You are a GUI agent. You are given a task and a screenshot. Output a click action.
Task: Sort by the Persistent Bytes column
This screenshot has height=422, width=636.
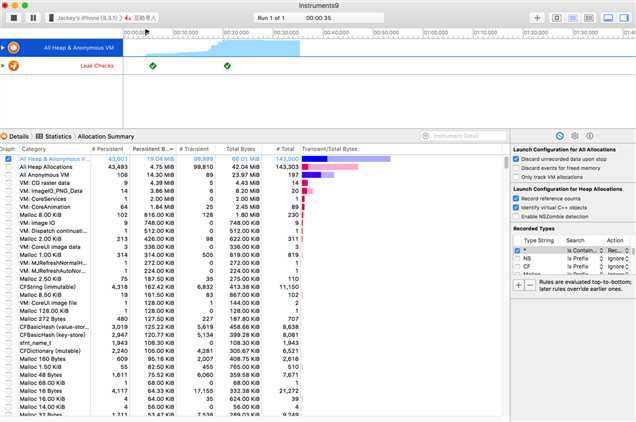coord(153,149)
